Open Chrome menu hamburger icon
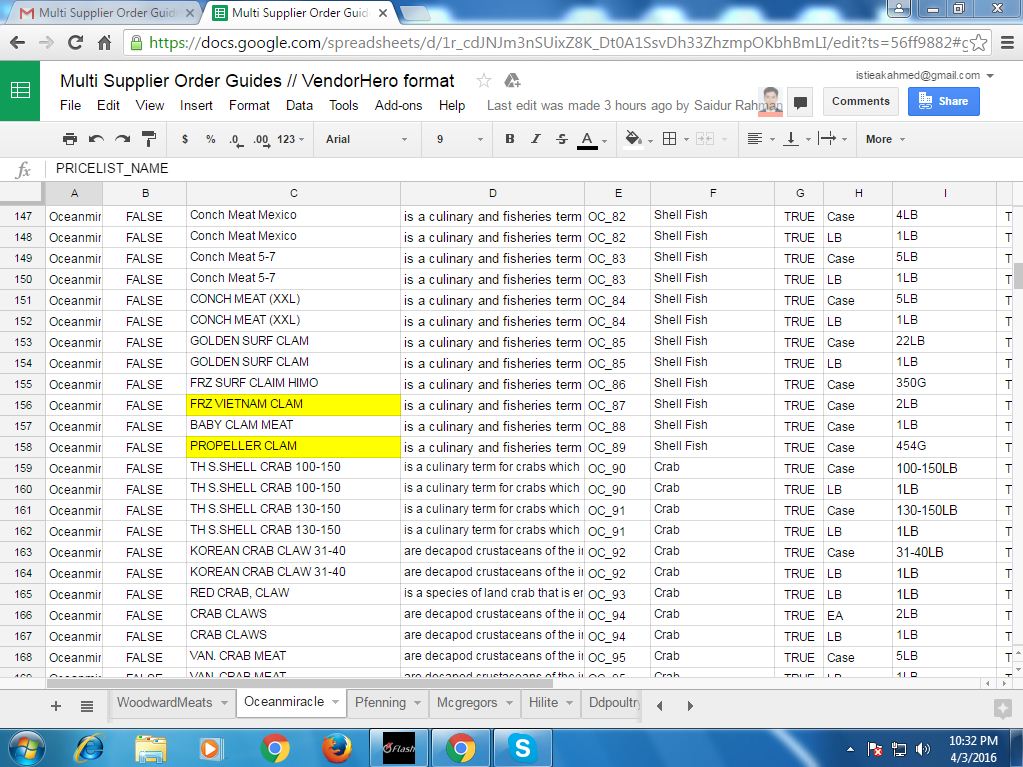The image size is (1023, 767). point(1007,43)
